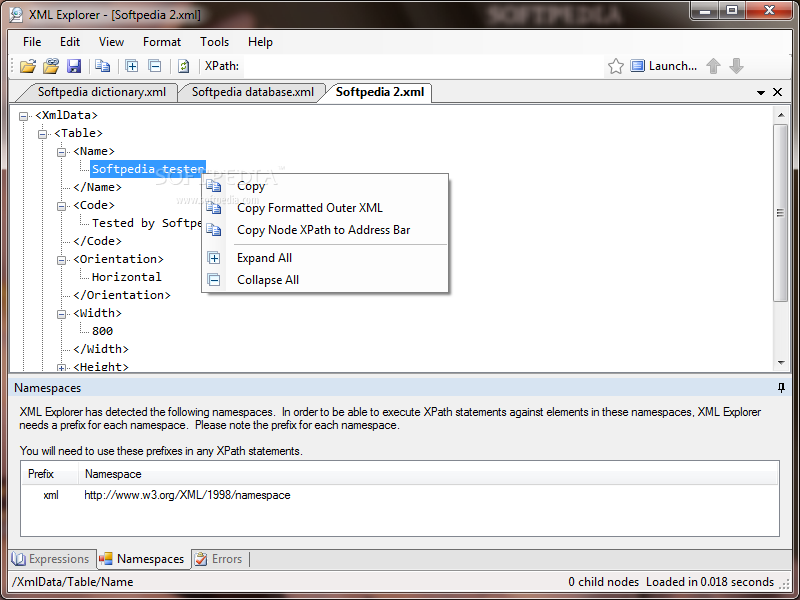Screen dimensions: 800x600
Task: Select the Softpedia tester tree node
Action: 148,169
